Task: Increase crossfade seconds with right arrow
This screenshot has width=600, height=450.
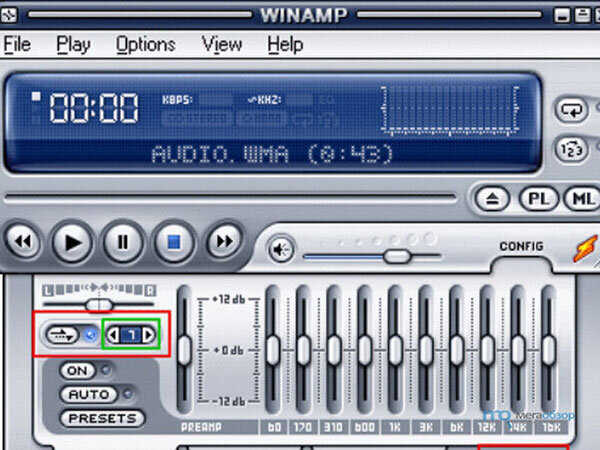Action: 148,335
